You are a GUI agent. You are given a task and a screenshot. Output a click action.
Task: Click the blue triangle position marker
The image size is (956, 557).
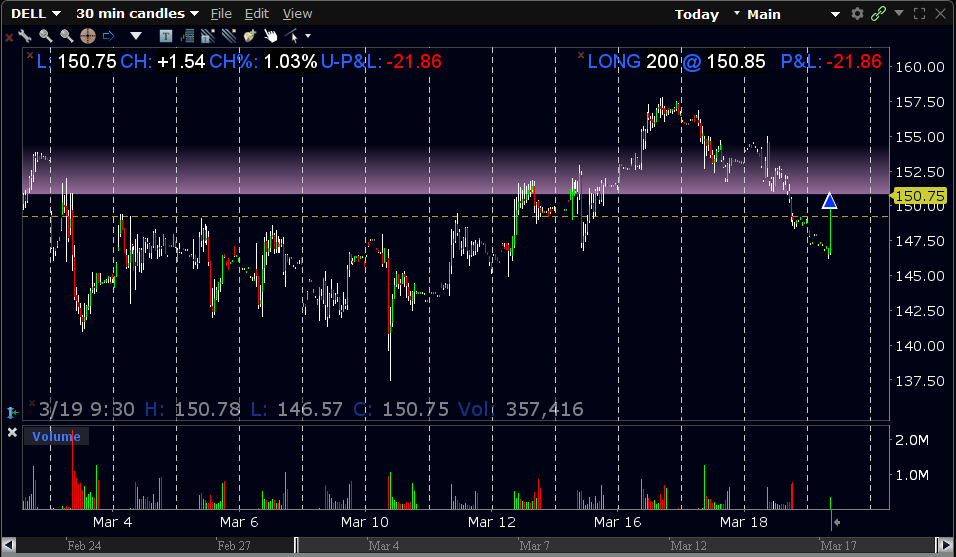pyautogui.click(x=829, y=200)
